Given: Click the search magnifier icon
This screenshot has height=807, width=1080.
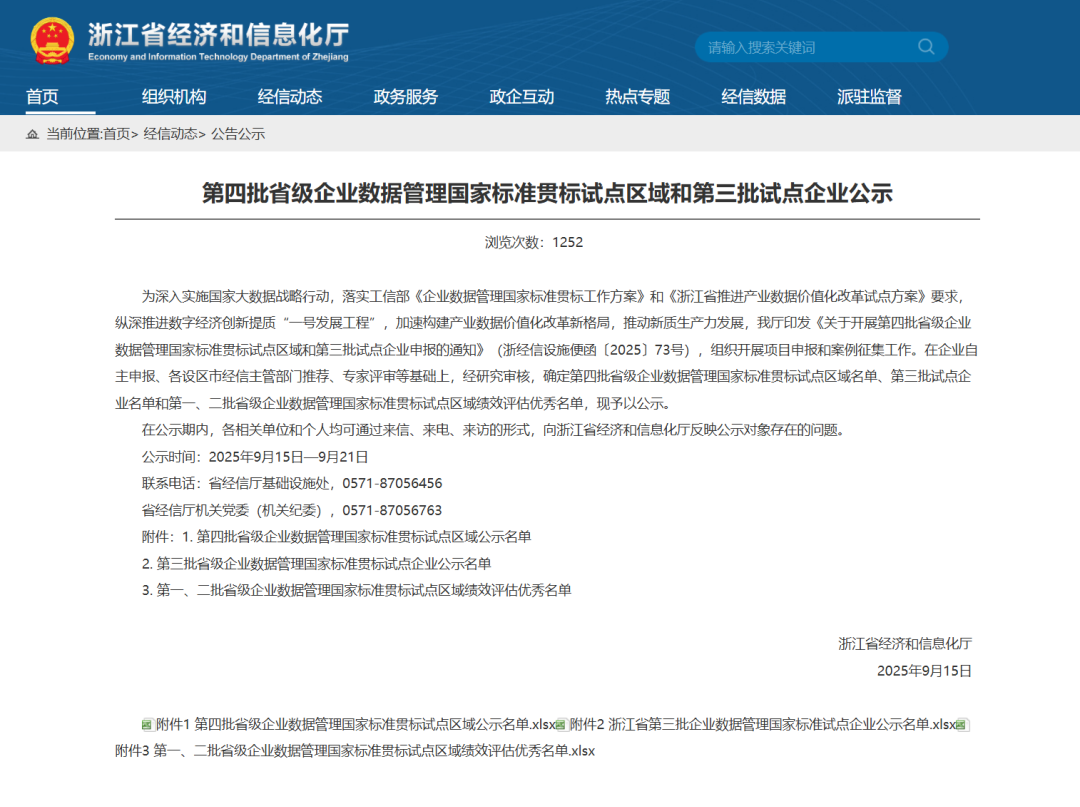Looking at the screenshot, I should coord(926,47).
